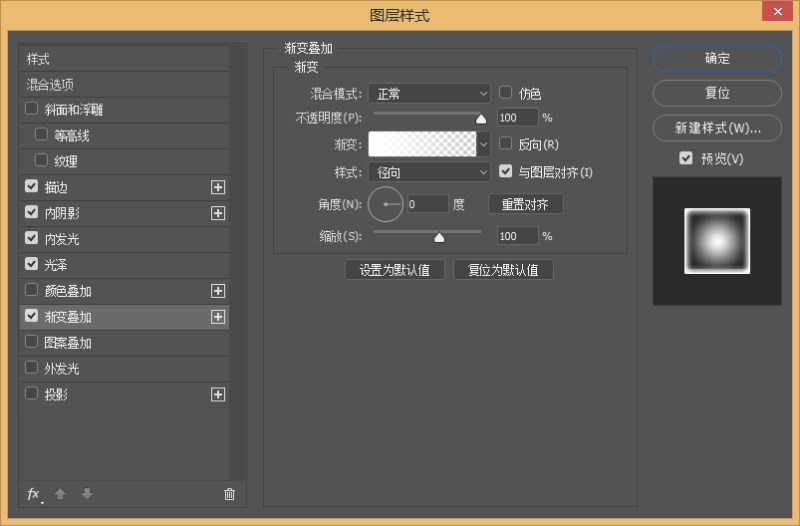
Task: Open the fx effects menu icon
Action: 34,494
